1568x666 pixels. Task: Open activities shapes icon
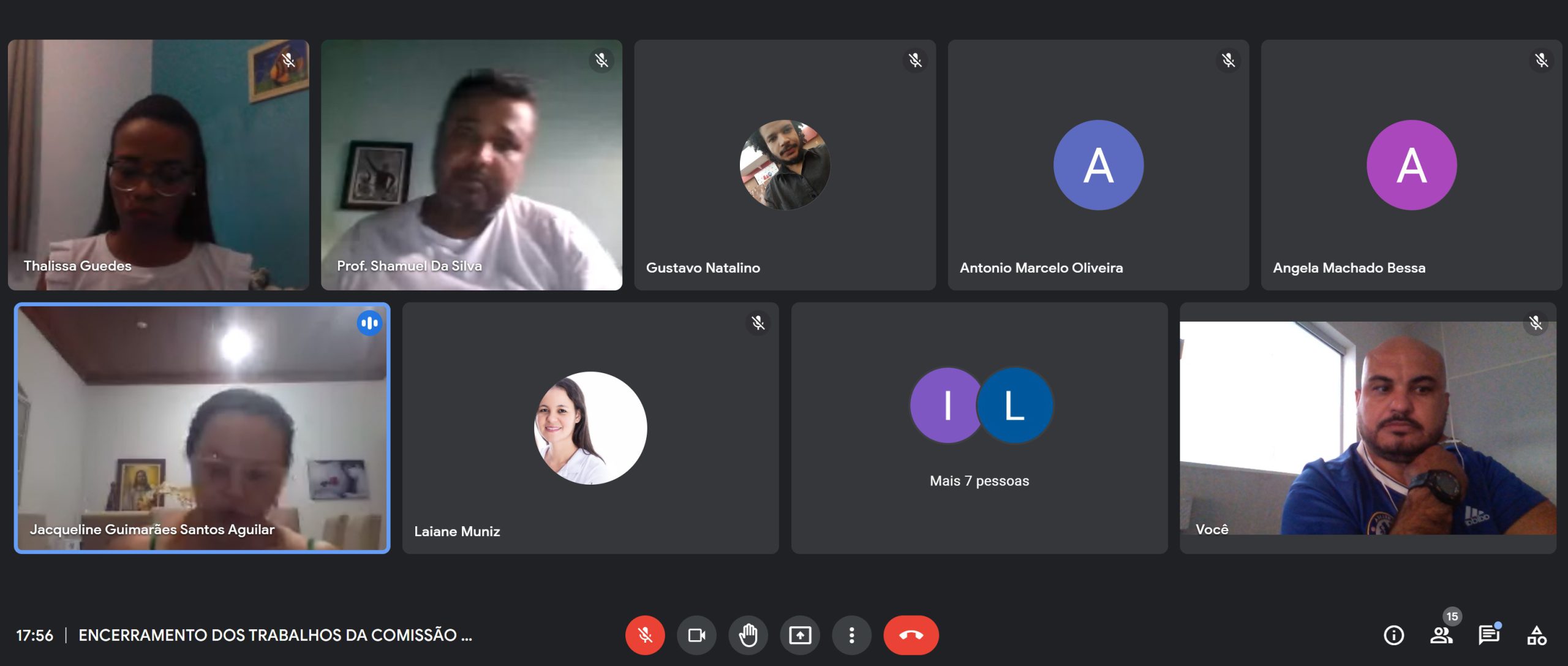pos(1536,635)
